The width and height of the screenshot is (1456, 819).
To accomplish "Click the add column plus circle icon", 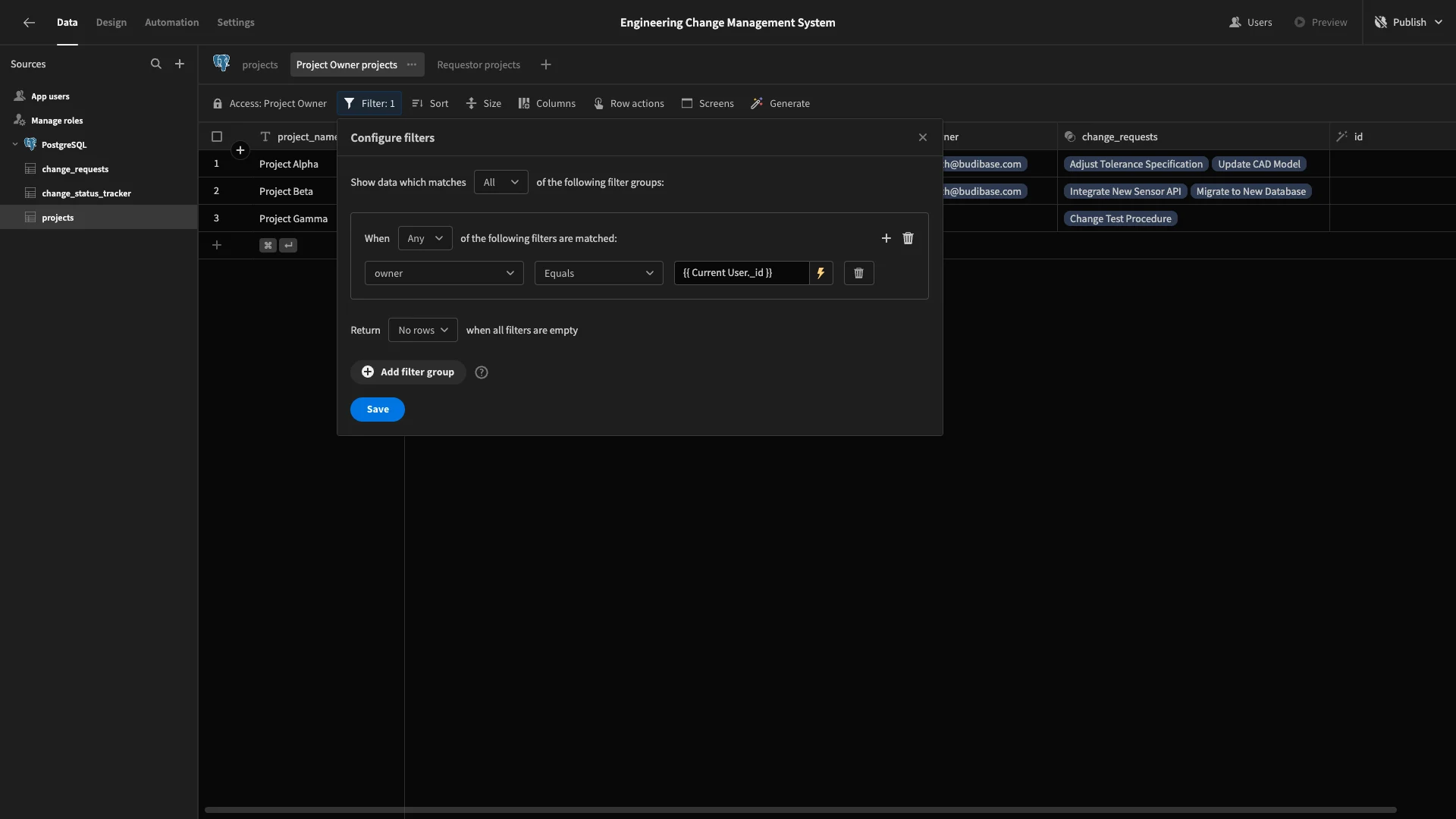I will point(240,150).
